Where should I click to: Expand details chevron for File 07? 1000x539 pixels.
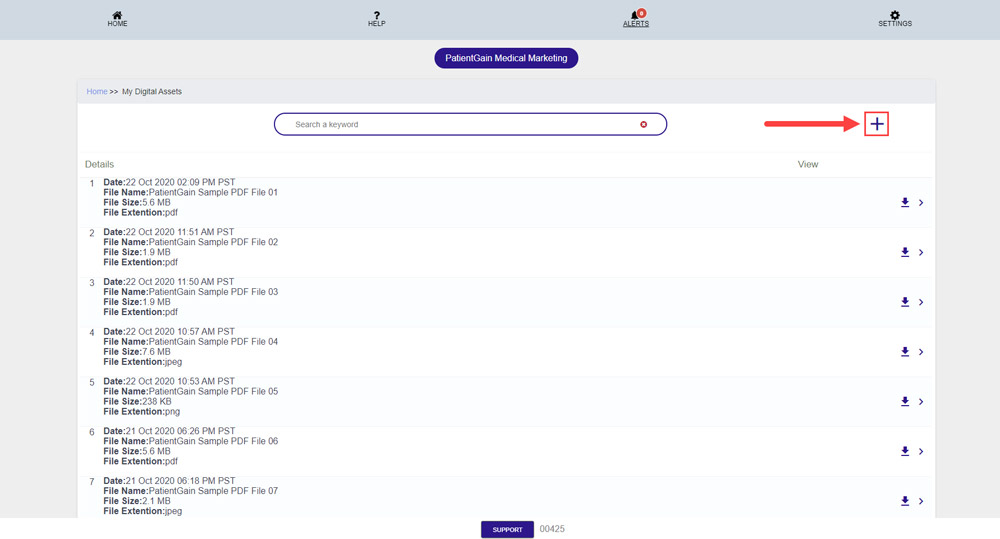tap(921, 501)
